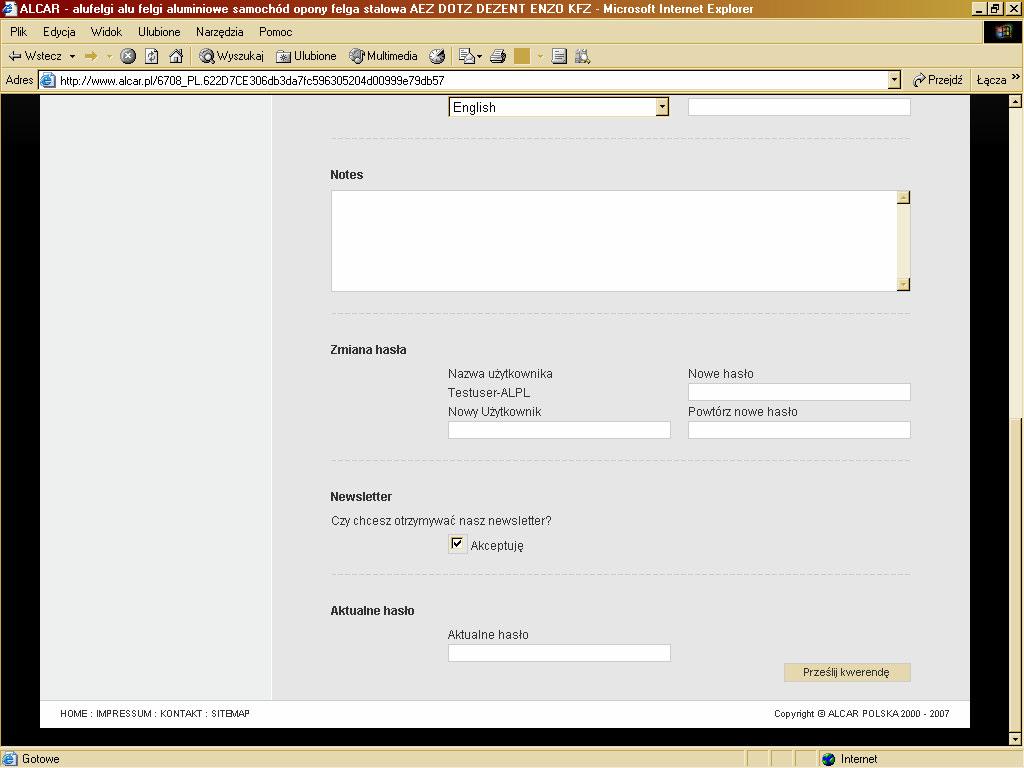Open the Widok menu
This screenshot has width=1024, height=768.
(106, 32)
